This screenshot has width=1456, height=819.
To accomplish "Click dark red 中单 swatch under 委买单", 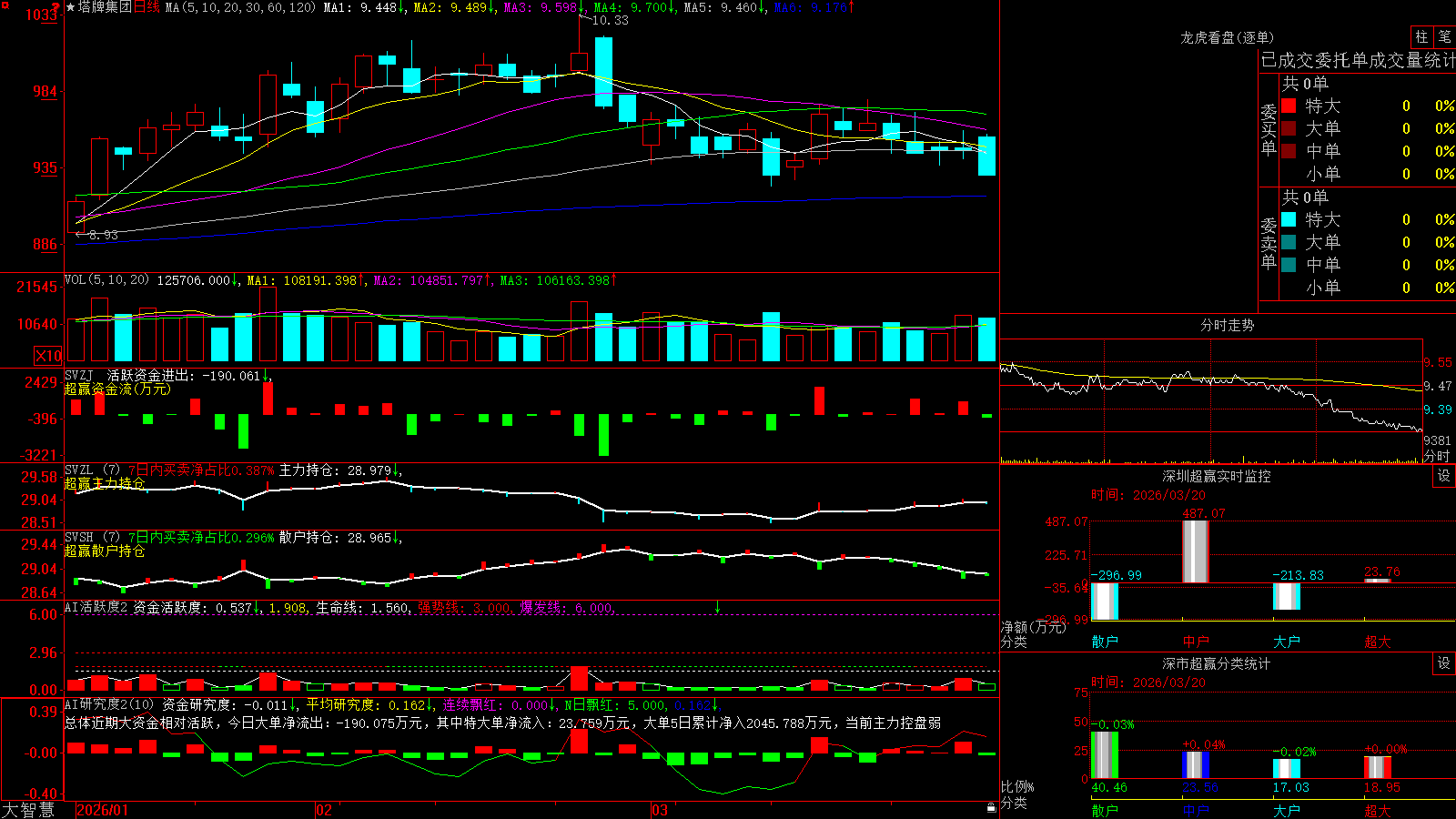I will [x=1289, y=150].
